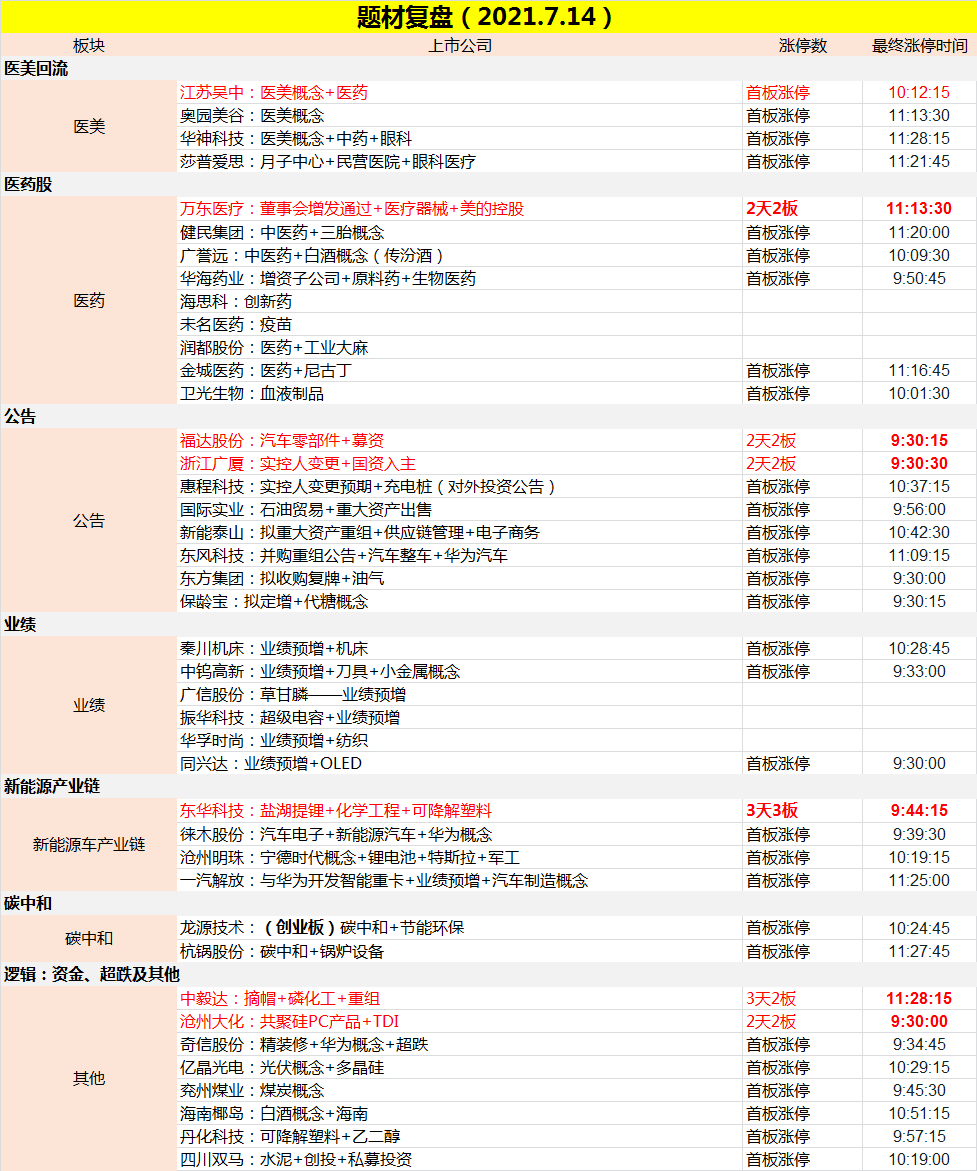
Task: Select the cell 保龄宝：拟定增+代糖概念
Action: tap(459, 602)
